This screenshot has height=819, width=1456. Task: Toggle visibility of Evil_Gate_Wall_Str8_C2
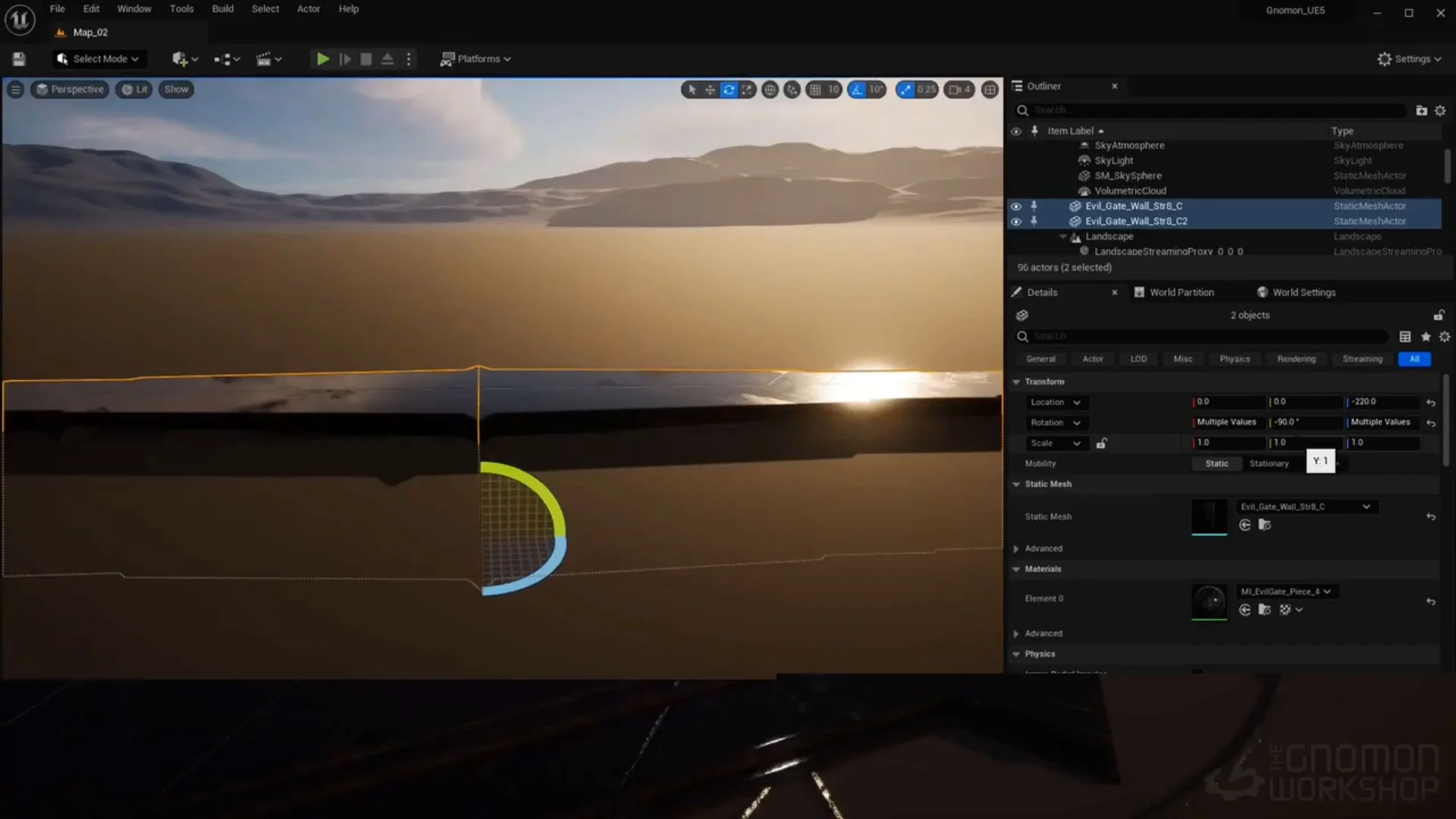[1016, 221]
